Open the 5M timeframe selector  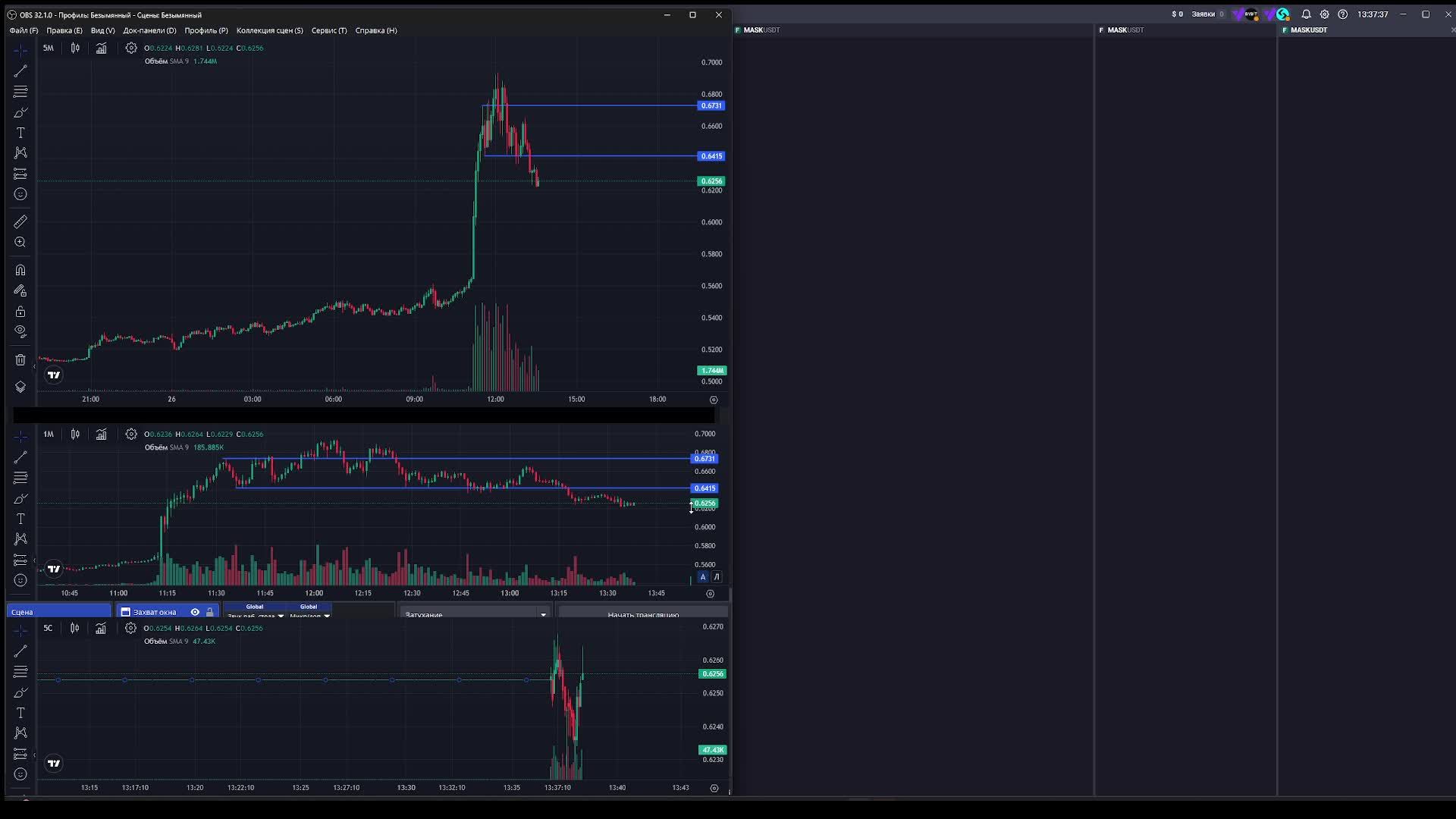tap(49, 48)
